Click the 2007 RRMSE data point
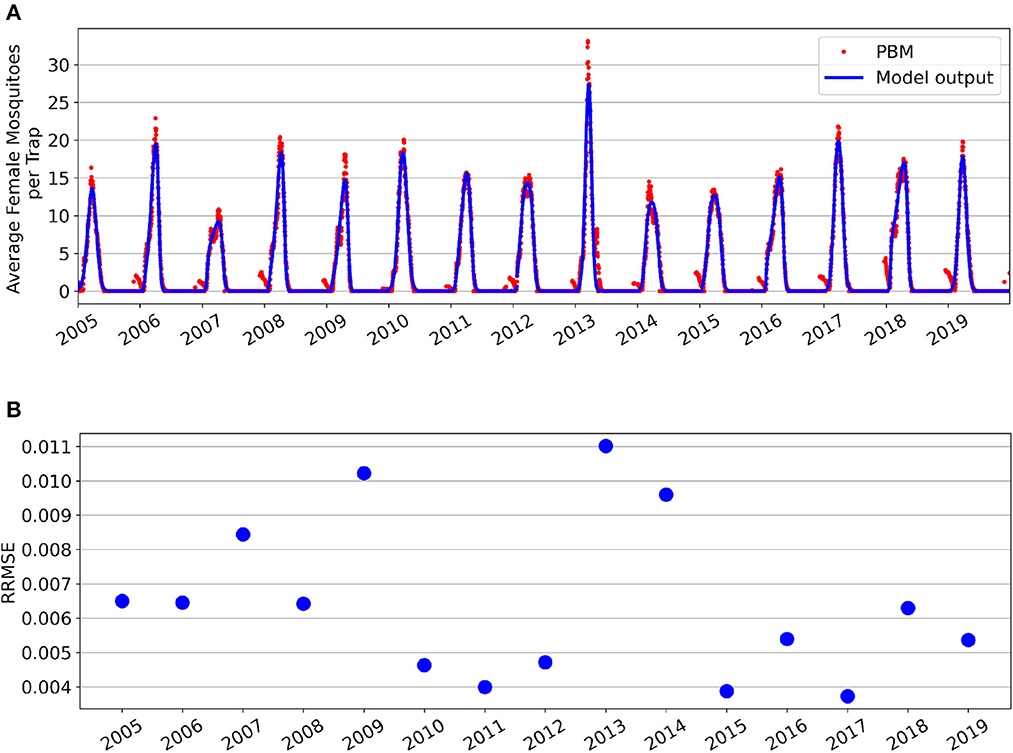 [x=243, y=535]
